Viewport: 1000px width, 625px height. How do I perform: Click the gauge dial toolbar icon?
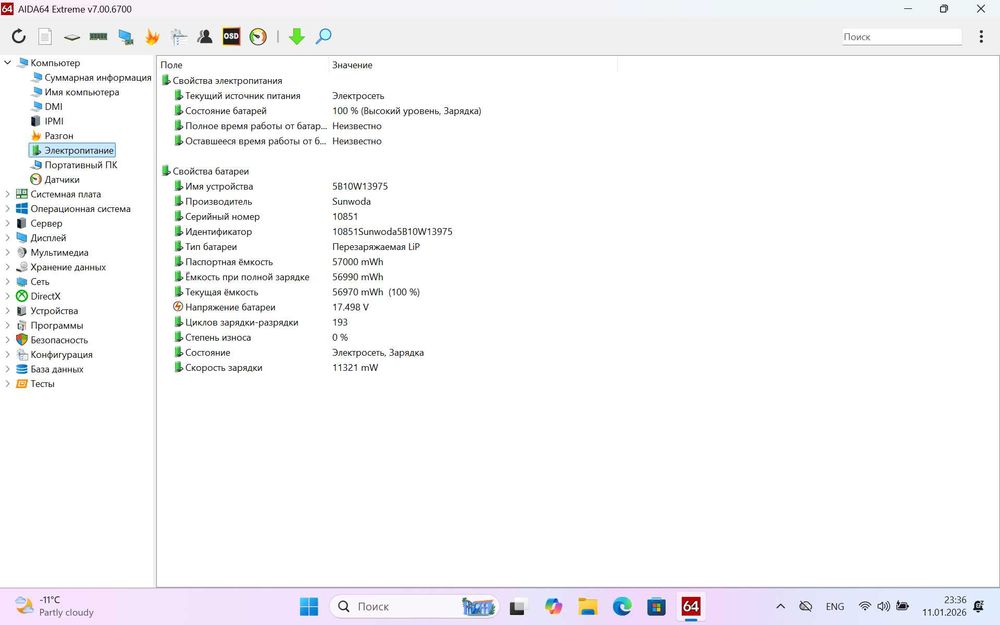258,36
